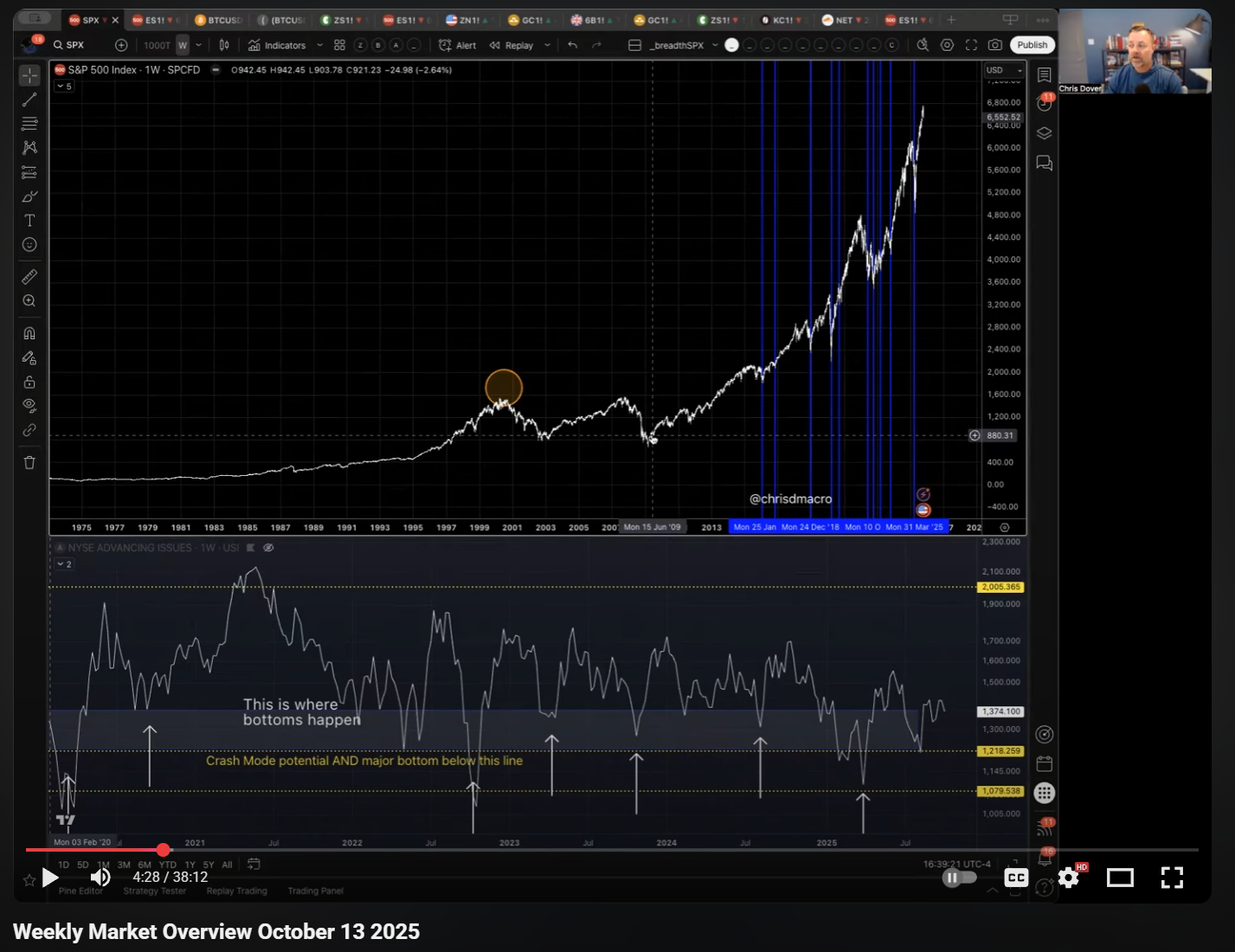The width and height of the screenshot is (1235, 952).
Task: Click the Publish button
Action: pyautogui.click(x=1032, y=45)
